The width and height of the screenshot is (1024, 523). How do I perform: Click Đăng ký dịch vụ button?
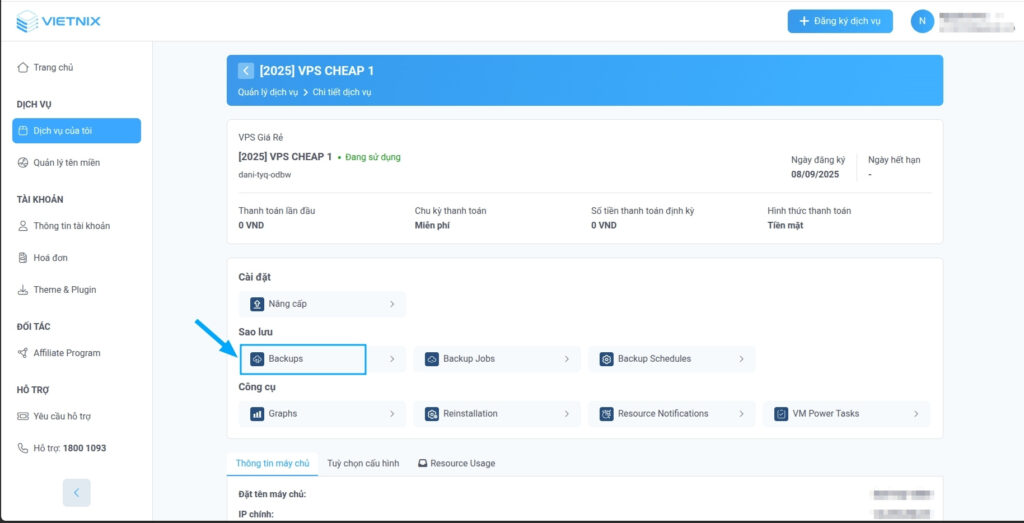(x=840, y=21)
